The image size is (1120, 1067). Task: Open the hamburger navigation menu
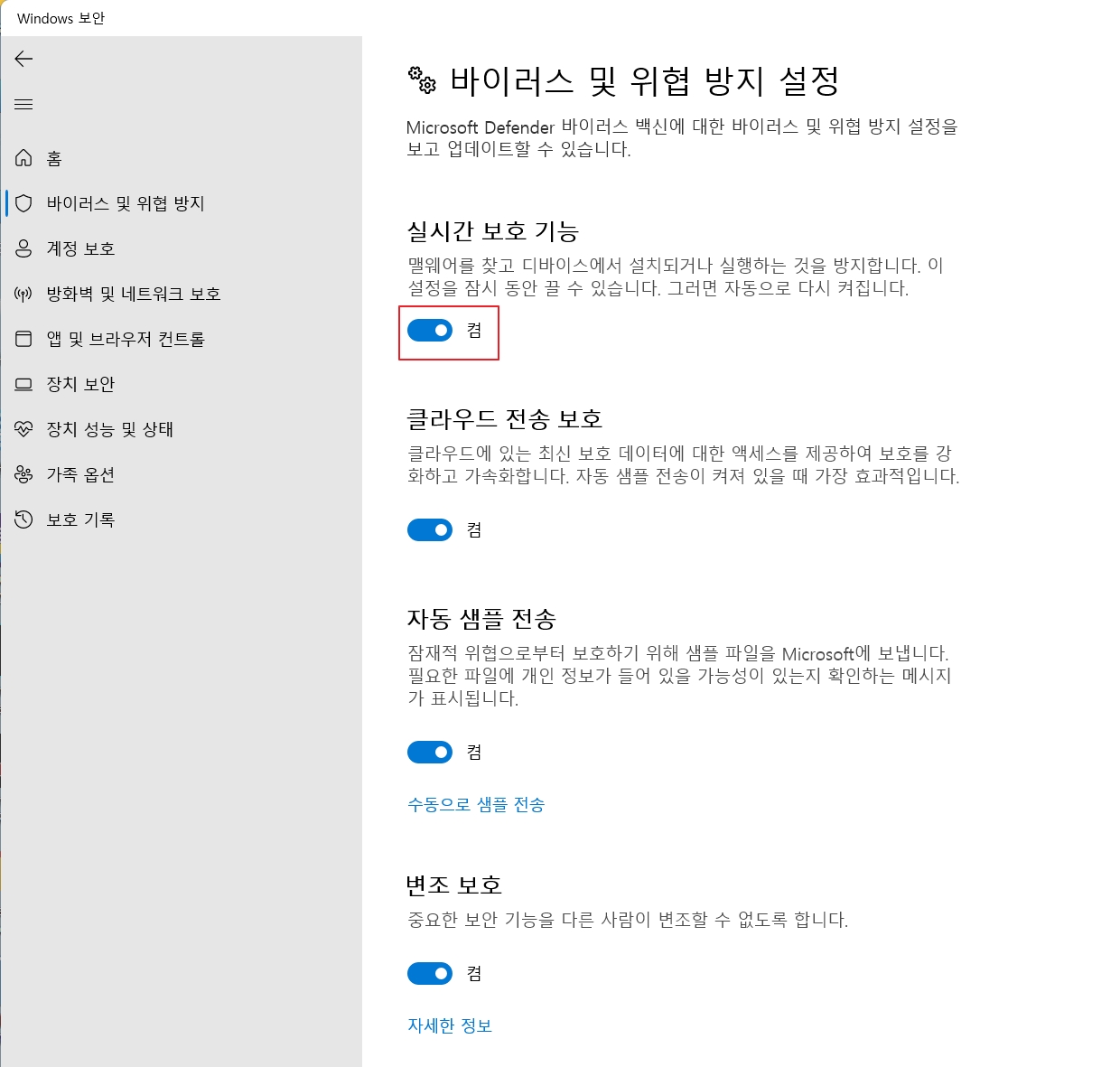pyautogui.click(x=24, y=104)
